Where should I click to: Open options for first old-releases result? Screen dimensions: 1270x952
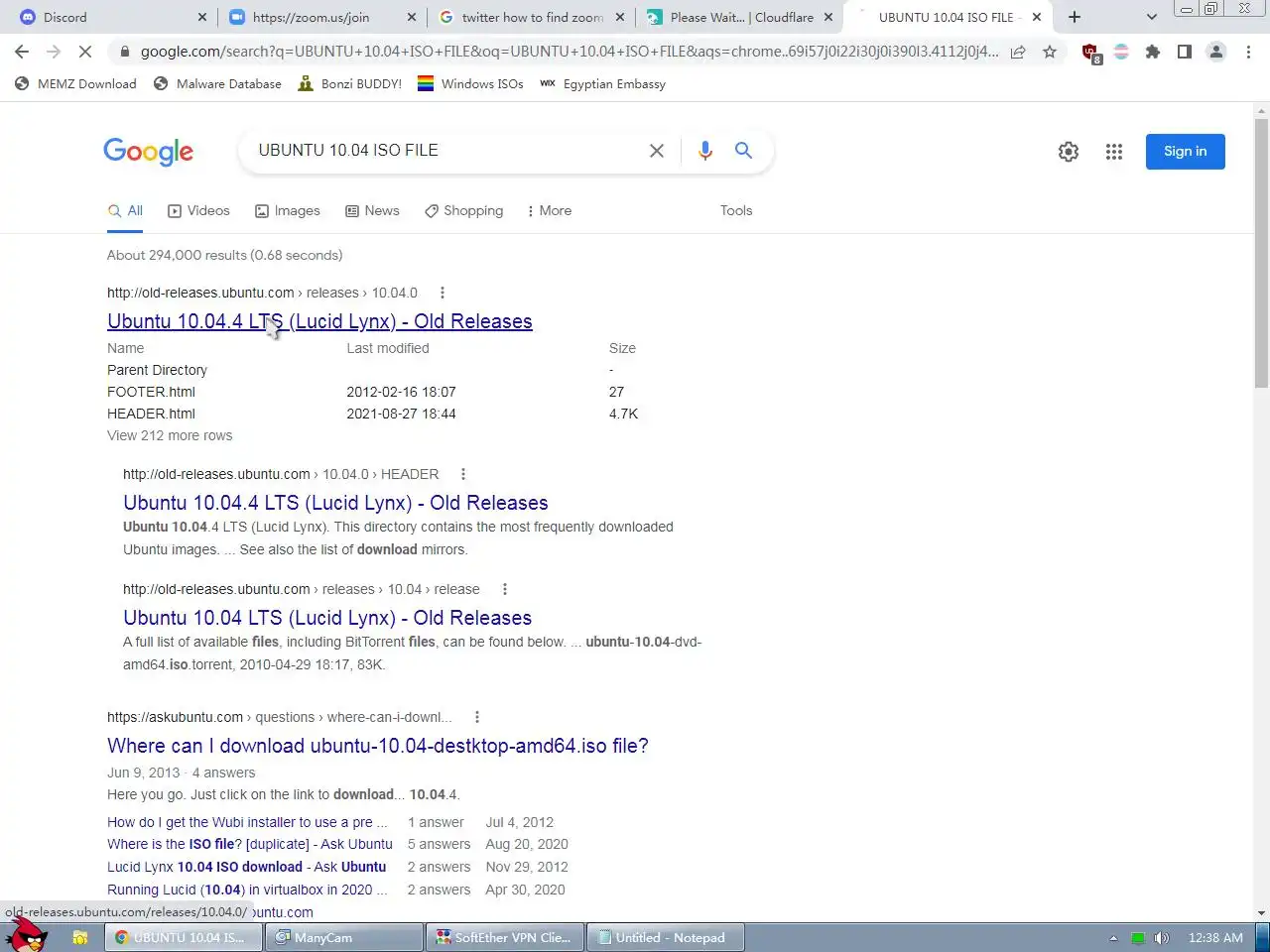click(x=443, y=293)
